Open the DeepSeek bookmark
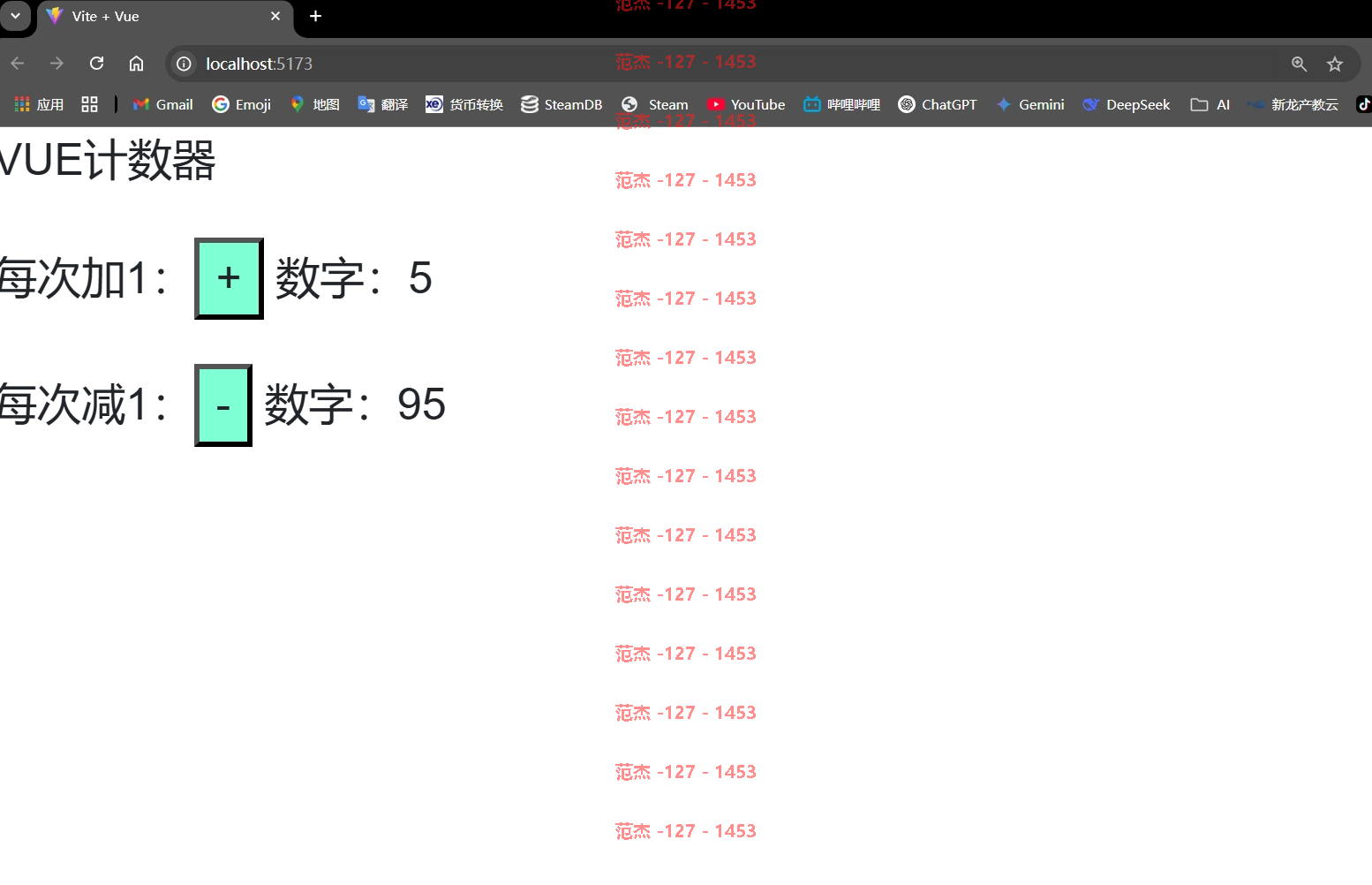The width and height of the screenshot is (1372, 885). (x=1126, y=104)
